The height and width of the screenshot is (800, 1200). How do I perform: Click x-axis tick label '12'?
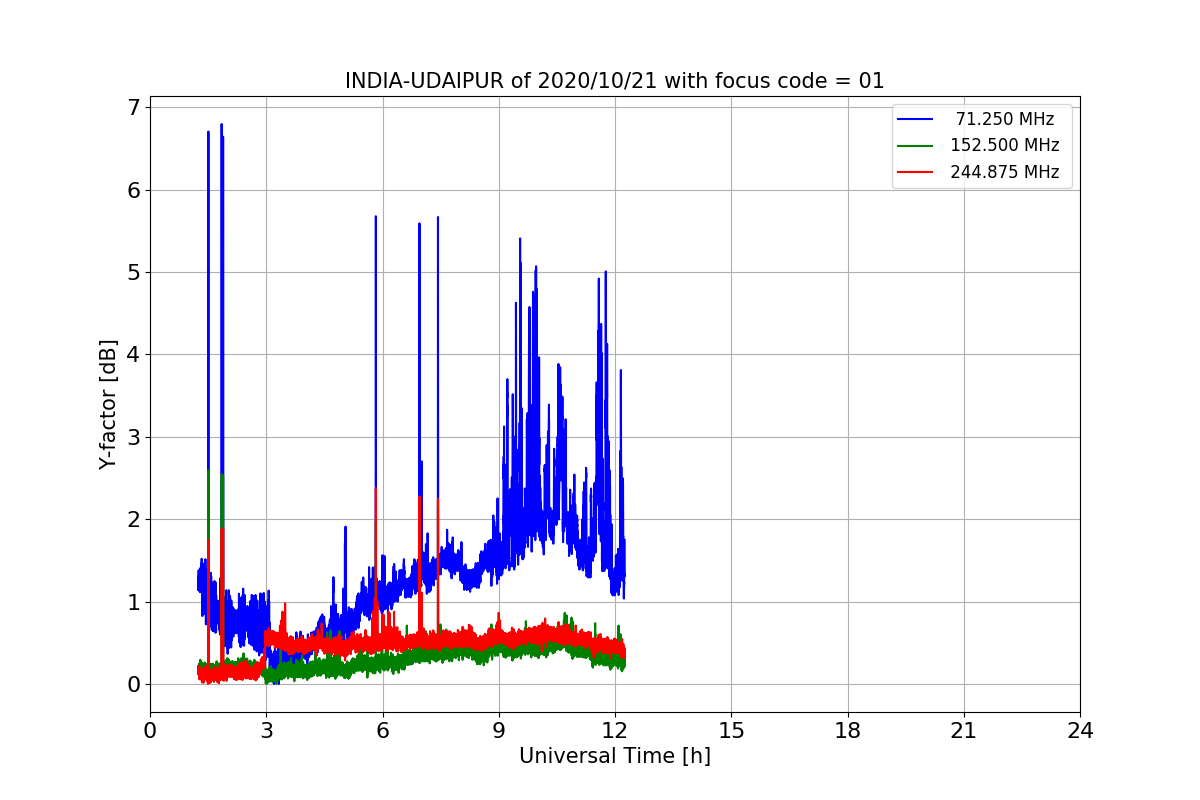[x=615, y=731]
